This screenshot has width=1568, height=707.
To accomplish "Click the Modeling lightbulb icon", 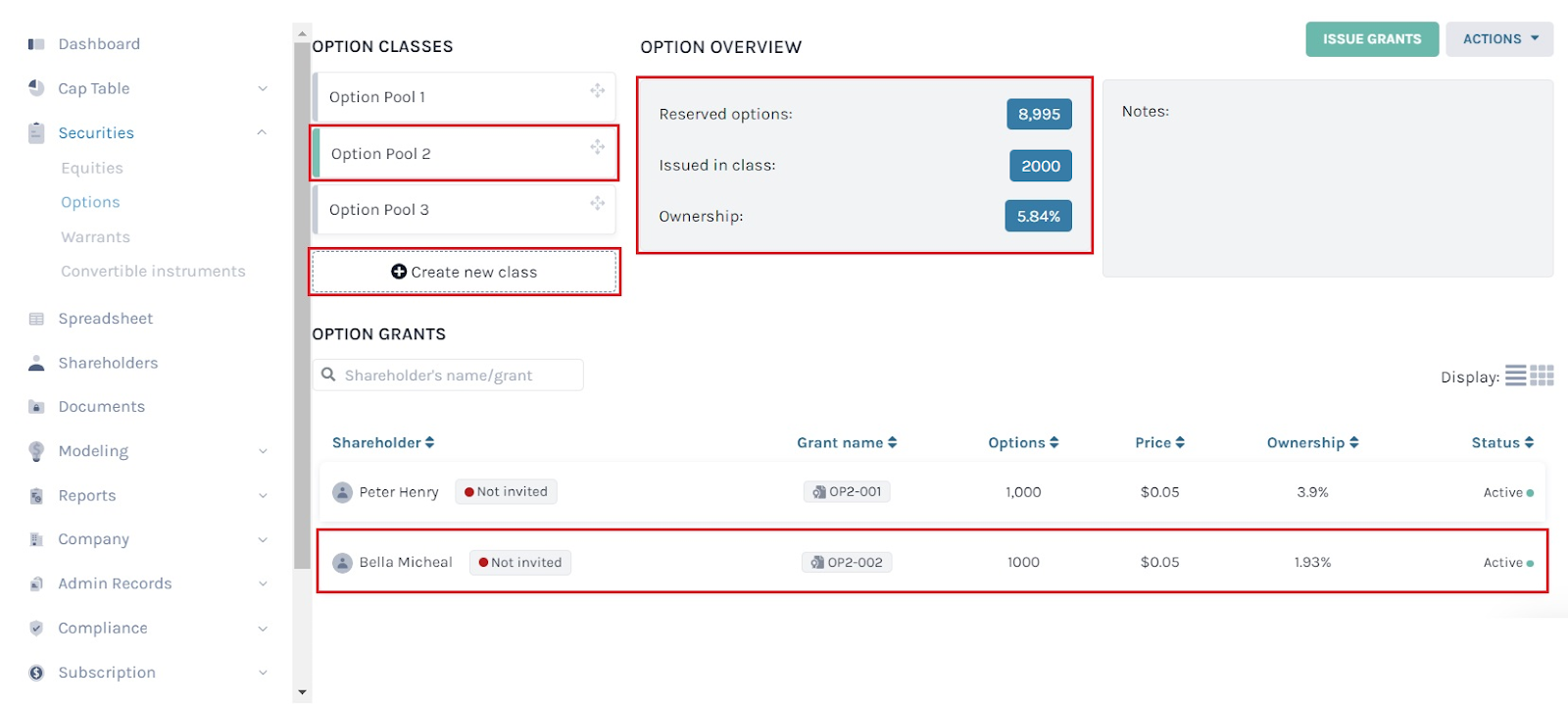I will (x=36, y=451).
